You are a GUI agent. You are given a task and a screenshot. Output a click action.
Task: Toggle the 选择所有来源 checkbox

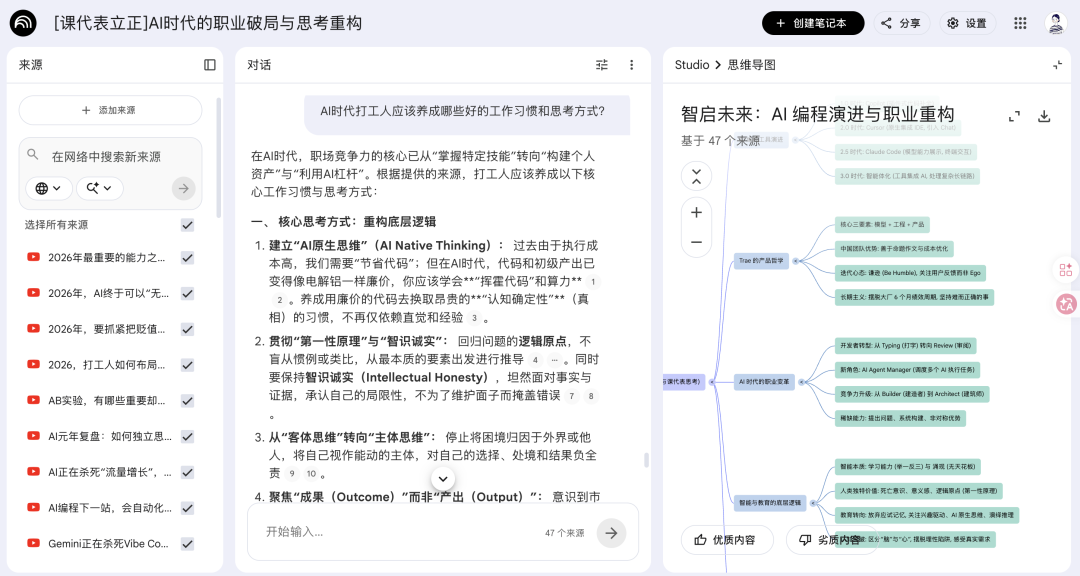click(187, 225)
